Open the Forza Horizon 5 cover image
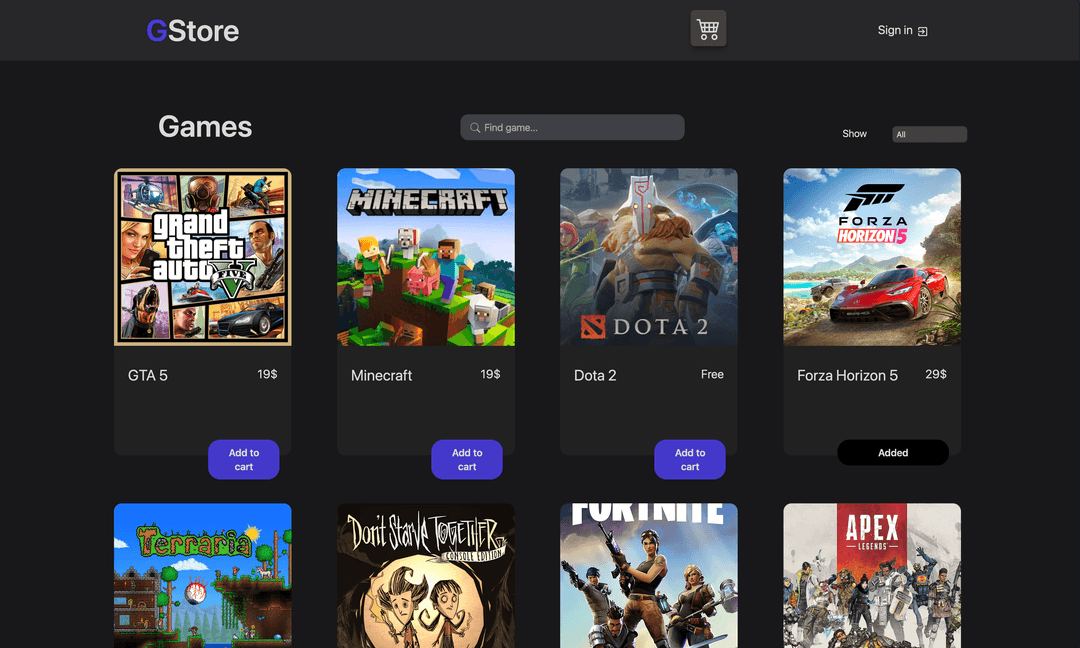This screenshot has width=1080, height=648. pyautogui.click(x=872, y=257)
